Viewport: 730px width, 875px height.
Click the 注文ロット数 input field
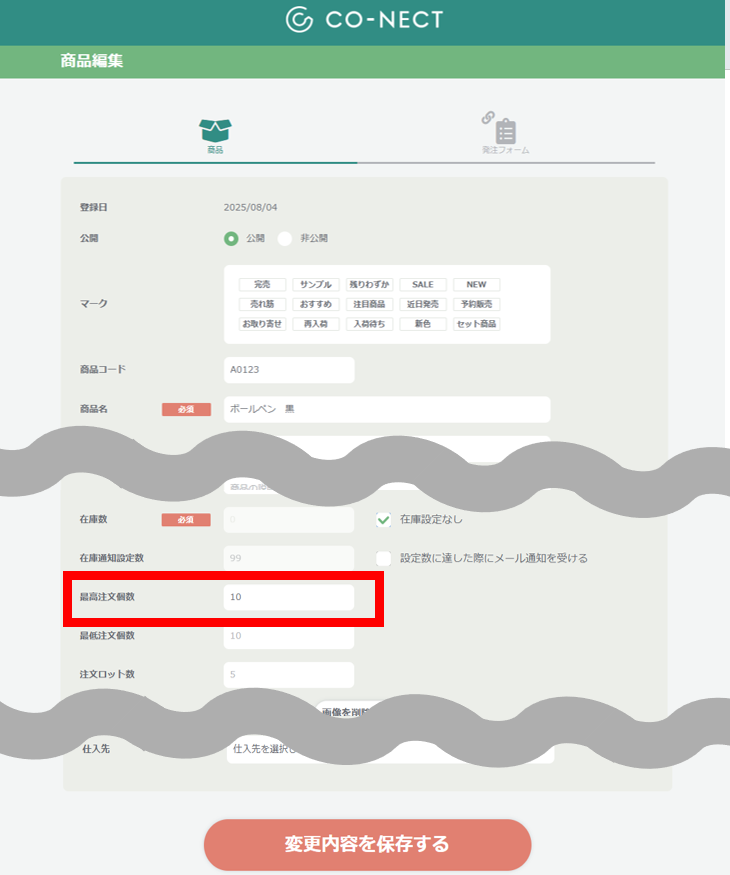click(289, 675)
